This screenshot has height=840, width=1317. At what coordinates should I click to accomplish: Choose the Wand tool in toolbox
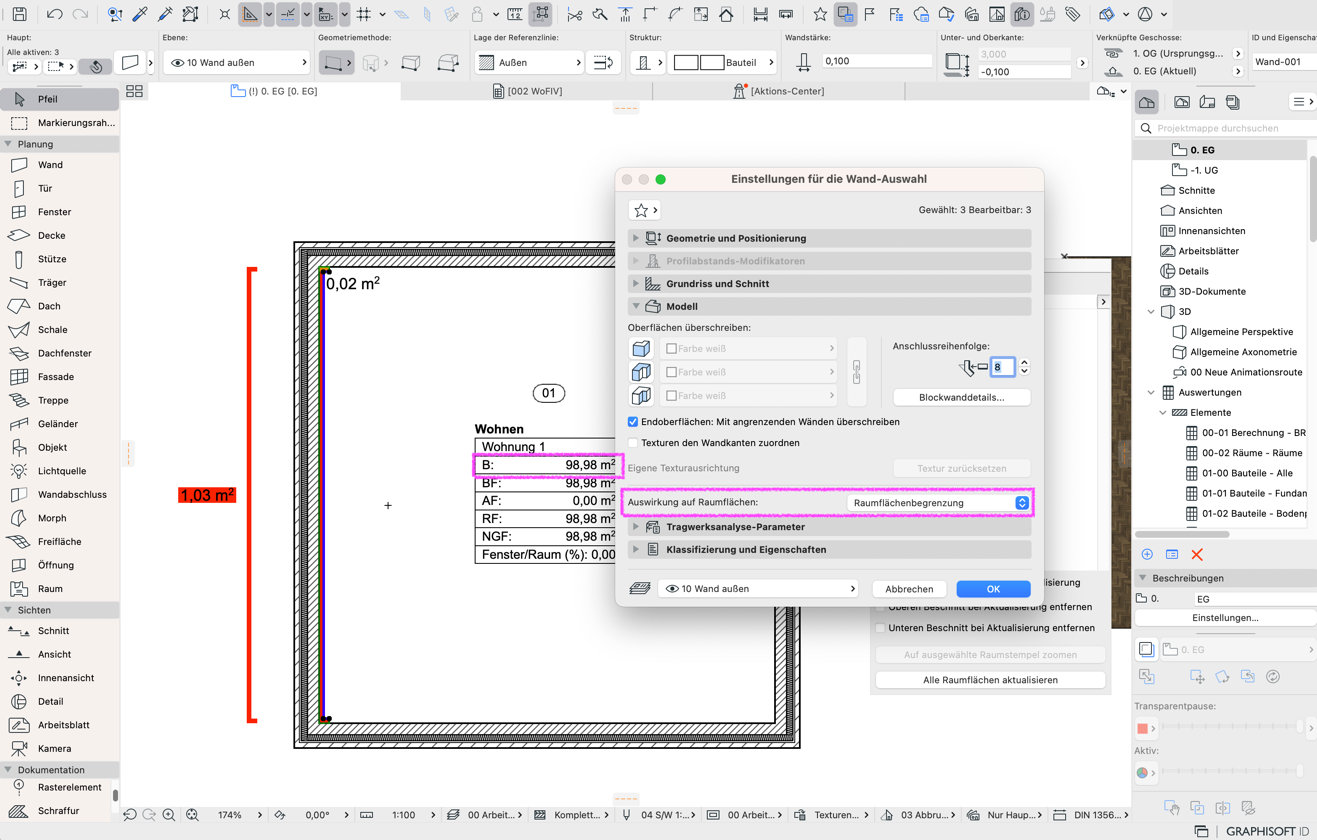pyautogui.click(x=59, y=165)
